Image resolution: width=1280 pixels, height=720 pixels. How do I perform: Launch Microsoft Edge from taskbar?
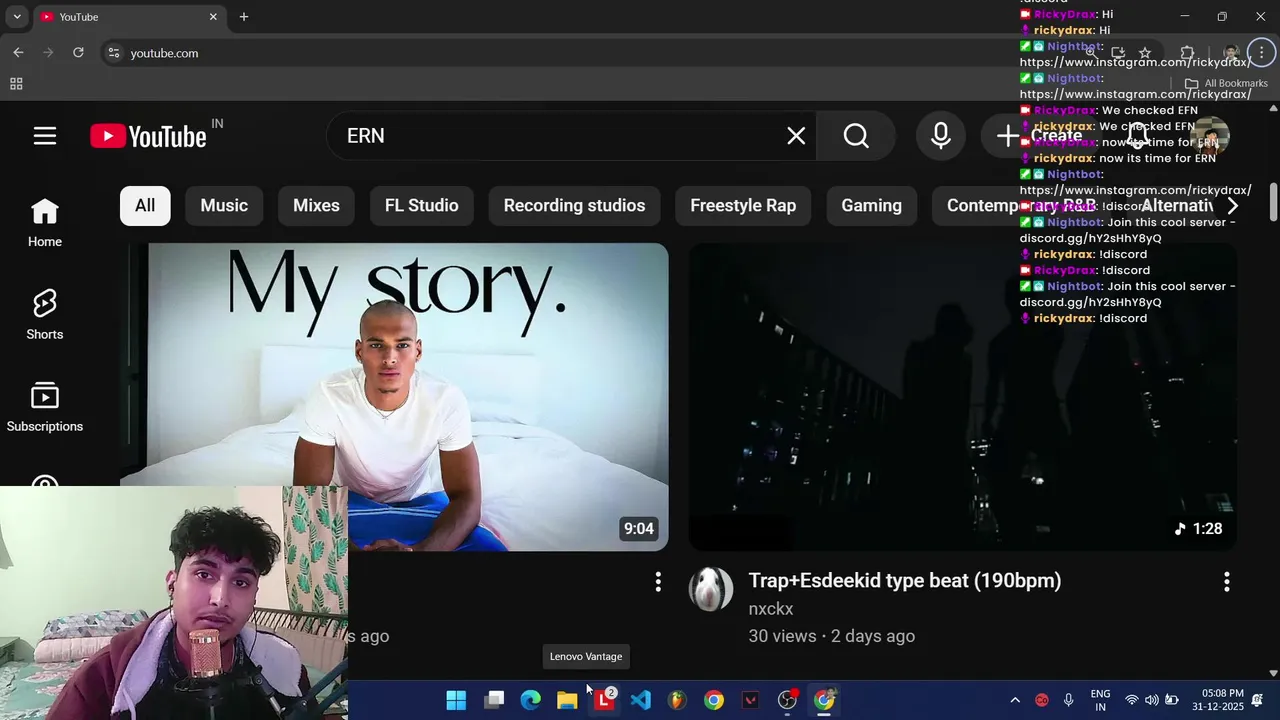[x=530, y=700]
